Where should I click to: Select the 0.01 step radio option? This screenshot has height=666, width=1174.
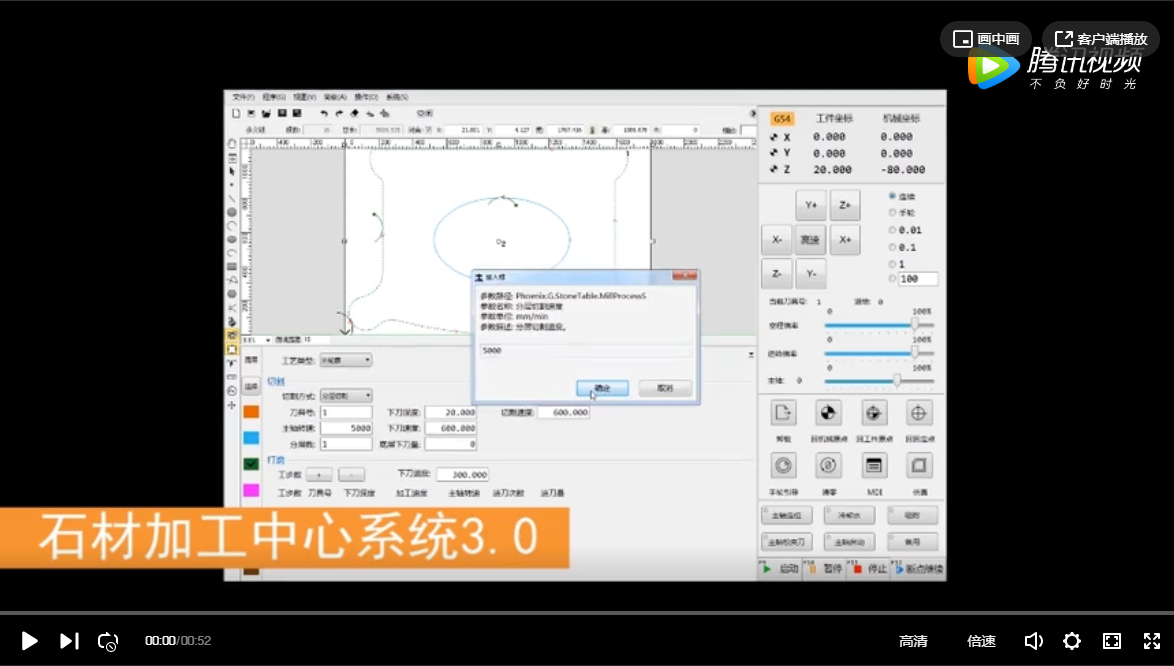coord(893,230)
